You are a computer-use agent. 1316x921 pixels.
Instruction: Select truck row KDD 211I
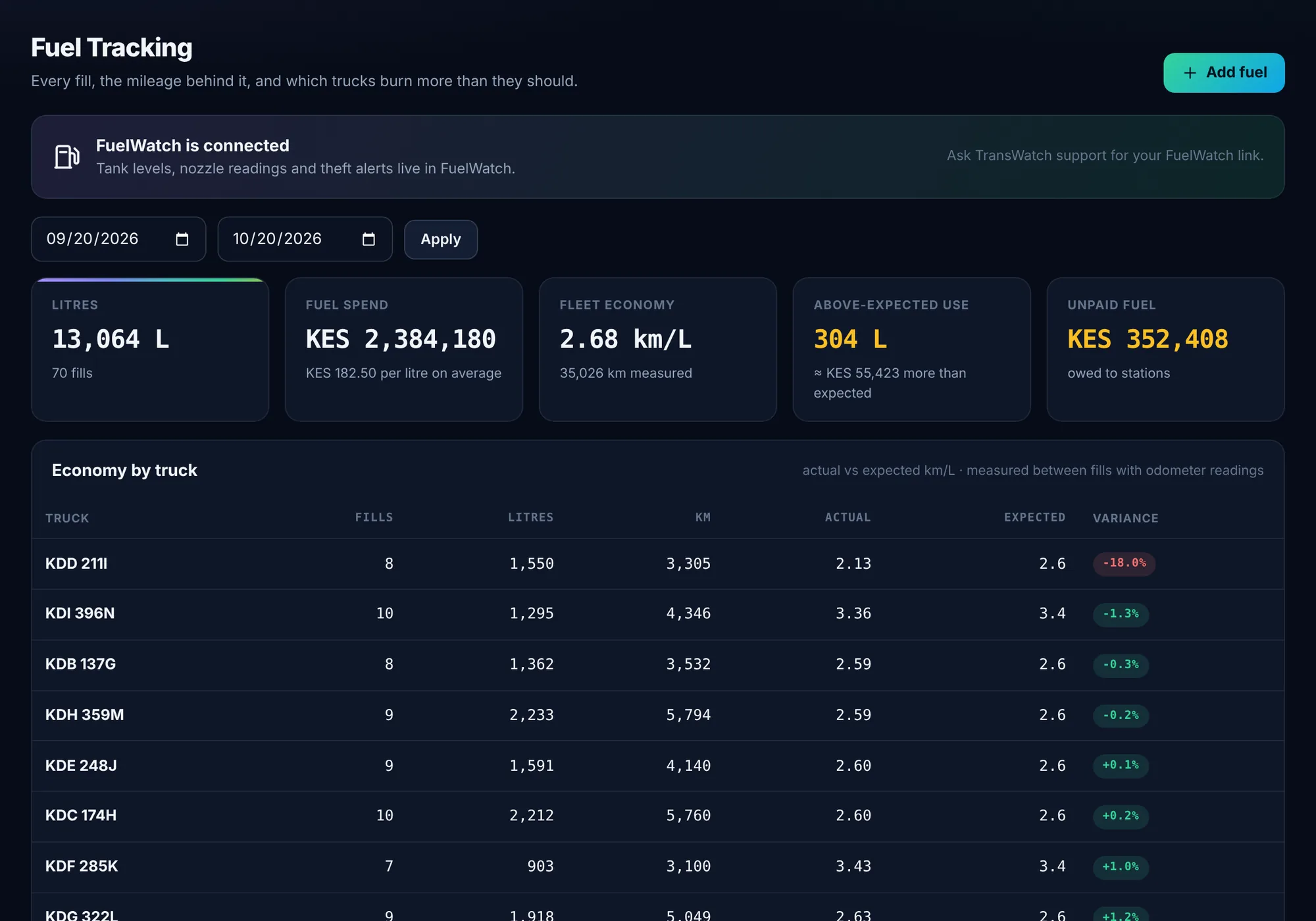click(x=657, y=564)
